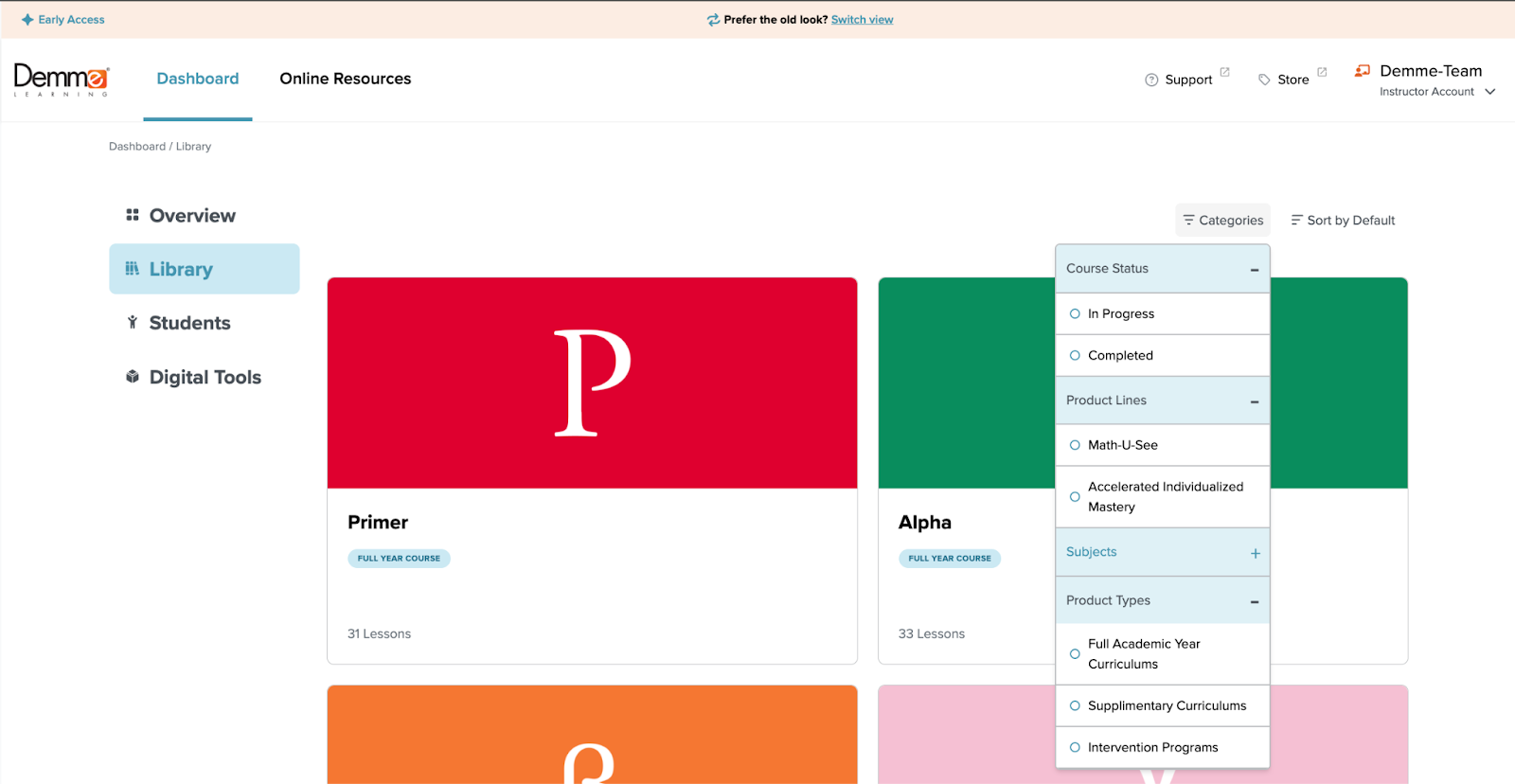Image resolution: width=1515 pixels, height=784 pixels.
Task: Click Library in the breadcrumb
Action: pyautogui.click(x=193, y=146)
